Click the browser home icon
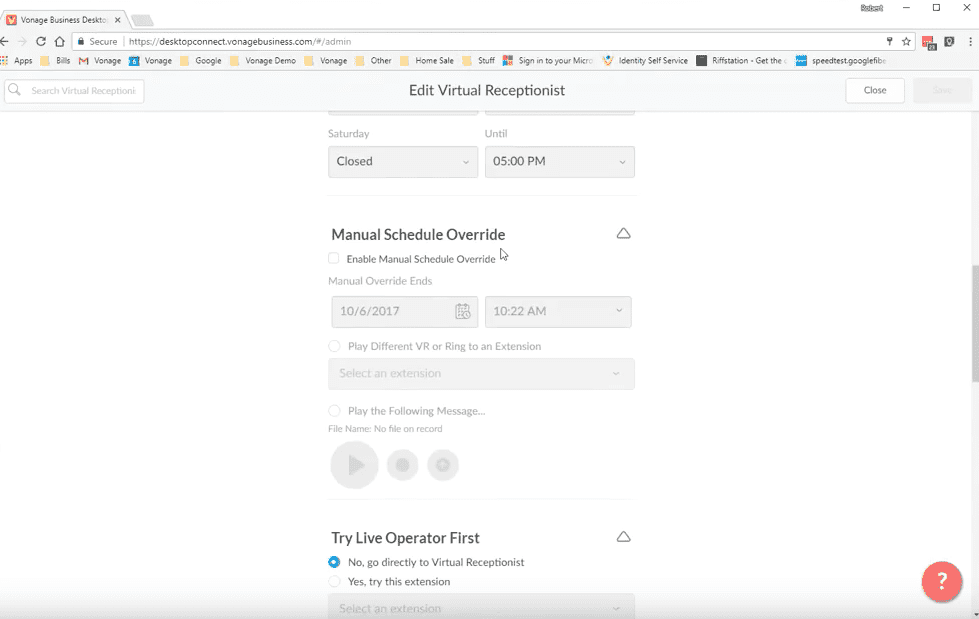The width and height of the screenshot is (979, 619). click(60, 42)
